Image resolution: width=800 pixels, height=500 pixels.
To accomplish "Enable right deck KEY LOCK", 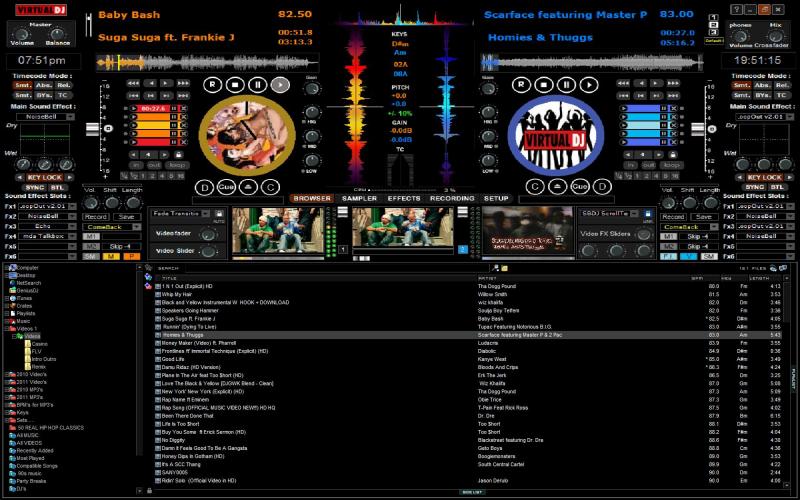I will 764,178.
